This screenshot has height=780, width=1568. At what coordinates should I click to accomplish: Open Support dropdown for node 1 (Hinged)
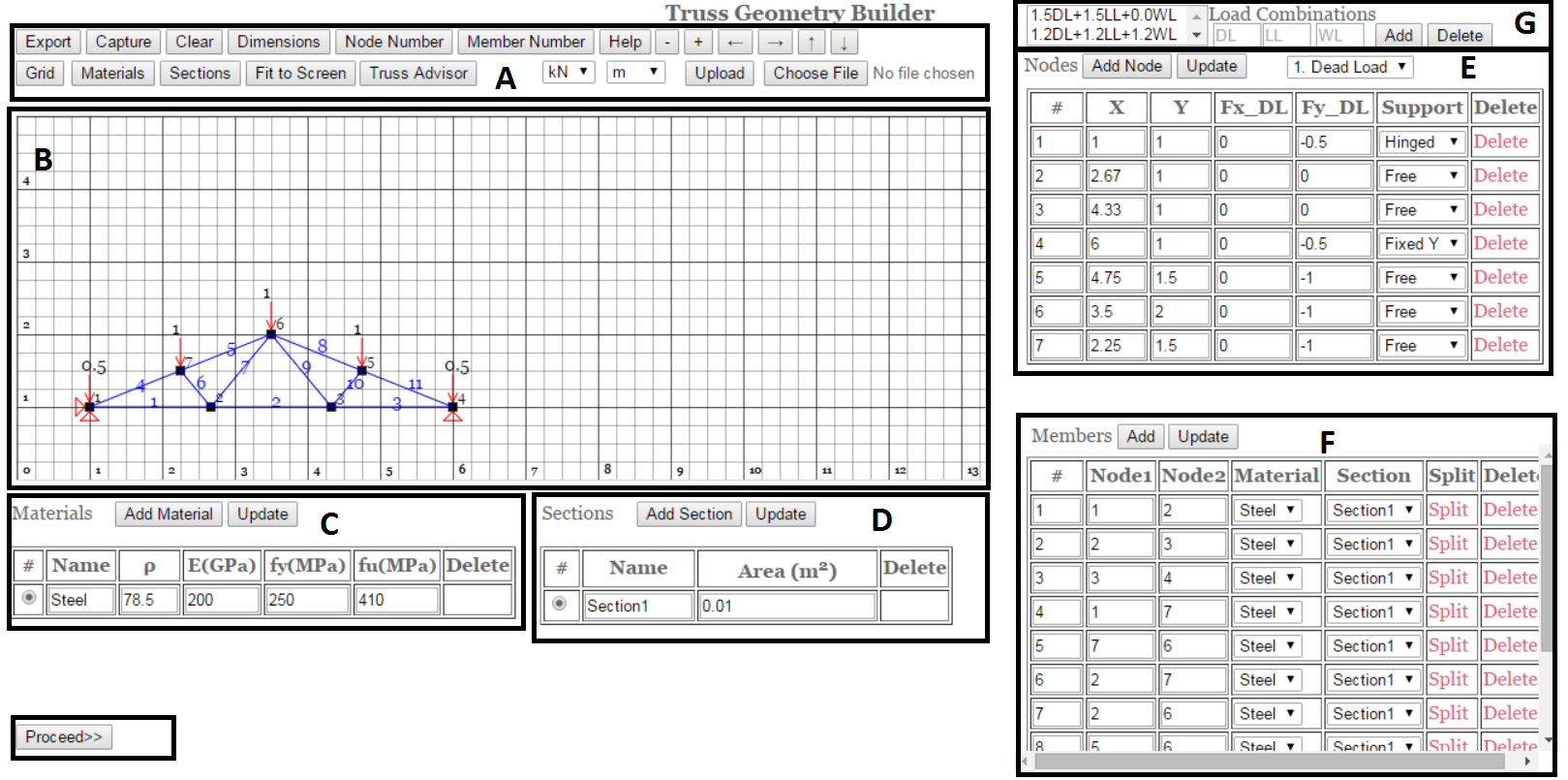(1421, 142)
